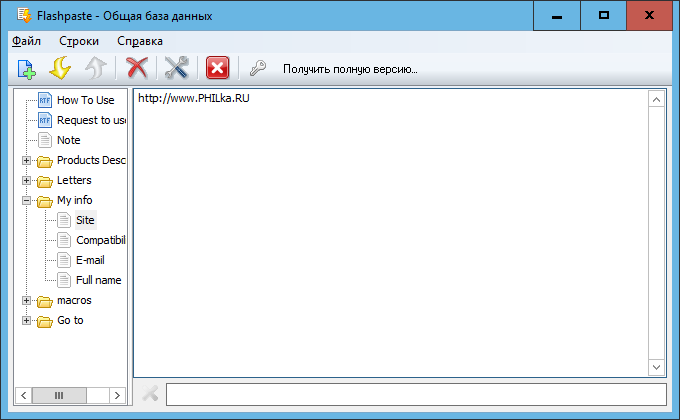
Task: Click the document icon beside Full name
Action: point(64,280)
